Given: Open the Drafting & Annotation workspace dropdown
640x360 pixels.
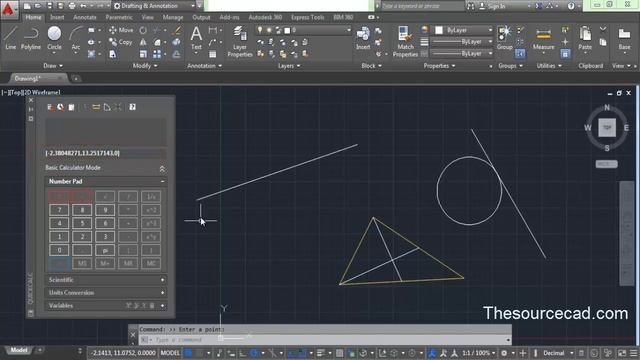Looking at the screenshot, I should [154, 6].
